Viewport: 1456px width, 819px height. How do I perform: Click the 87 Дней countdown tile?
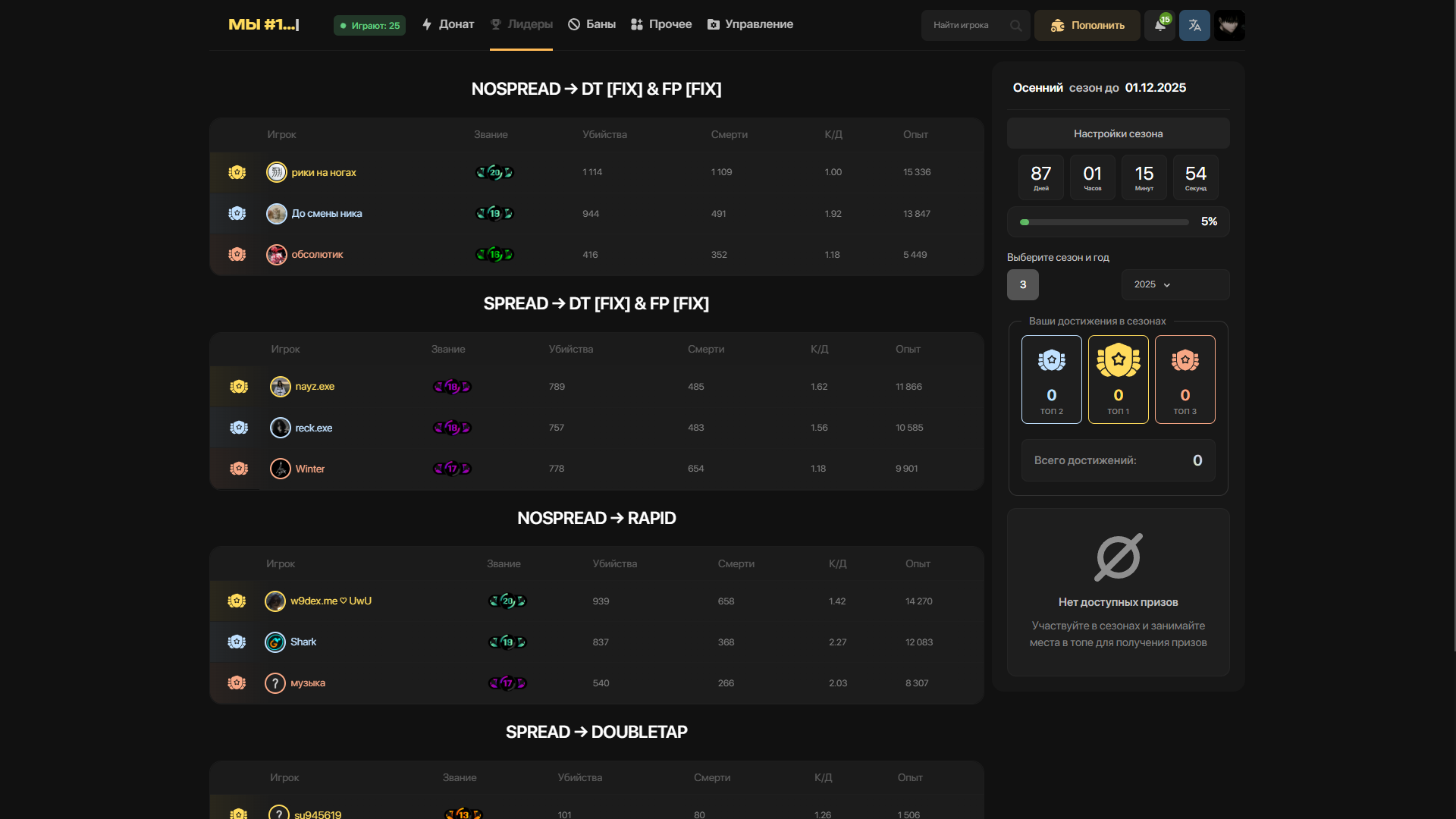[x=1041, y=177]
